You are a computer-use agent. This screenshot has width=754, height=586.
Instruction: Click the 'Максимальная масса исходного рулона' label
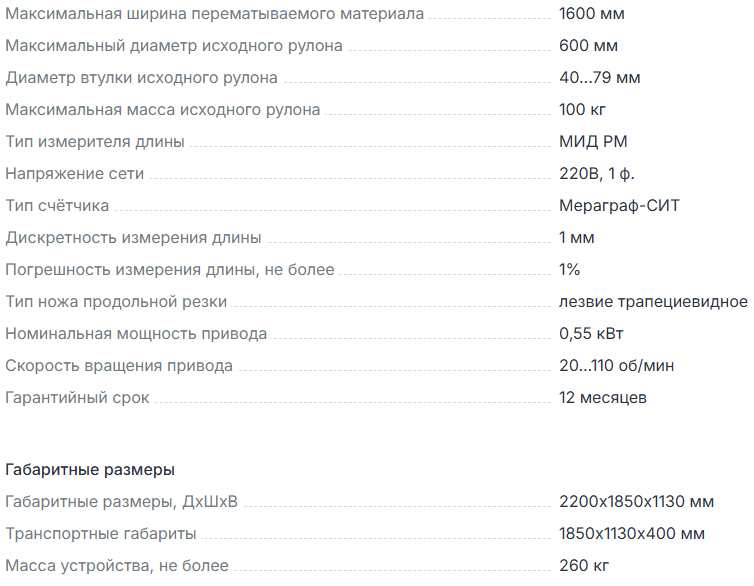pyautogui.click(x=163, y=110)
